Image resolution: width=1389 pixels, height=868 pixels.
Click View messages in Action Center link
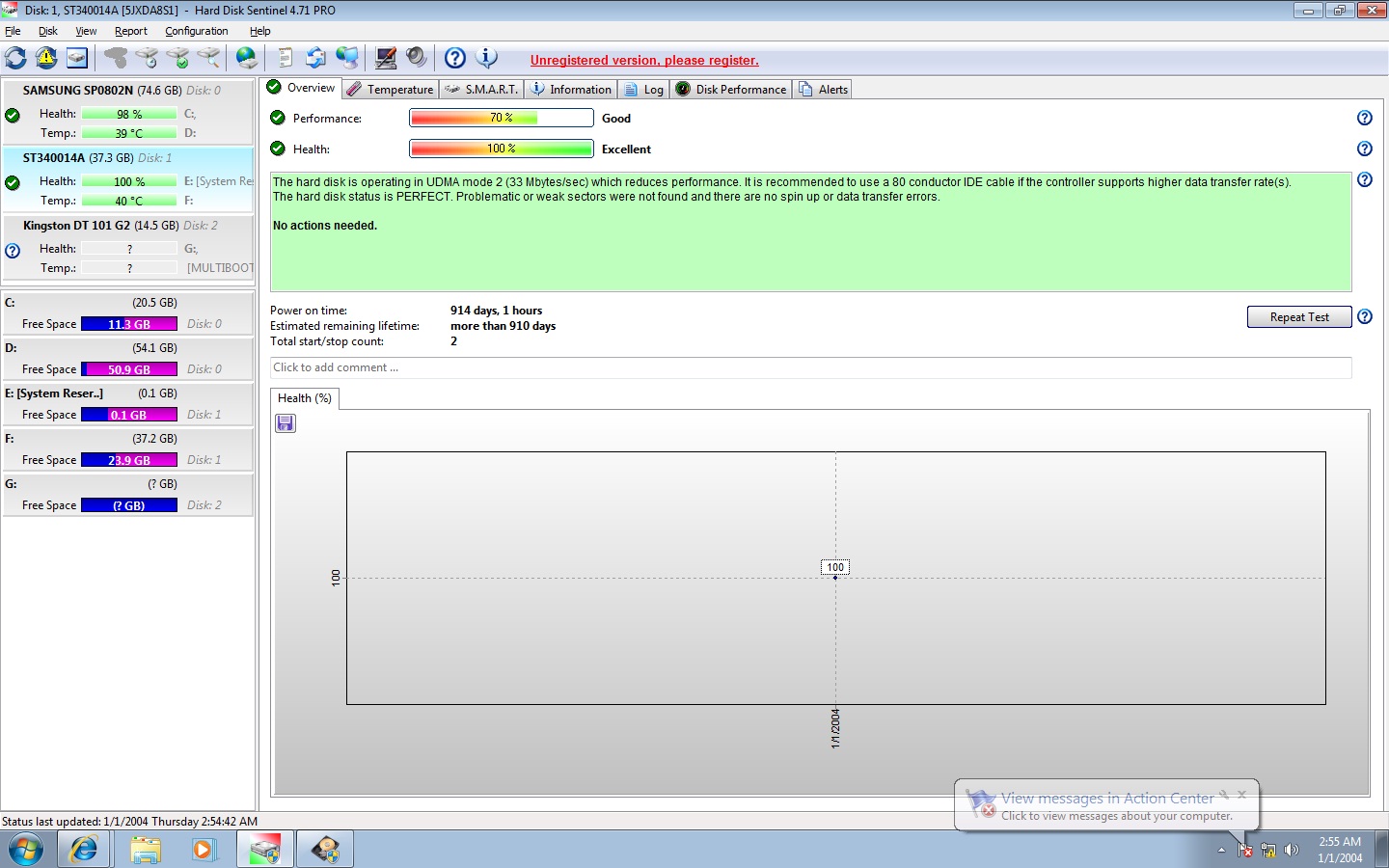[1107, 798]
